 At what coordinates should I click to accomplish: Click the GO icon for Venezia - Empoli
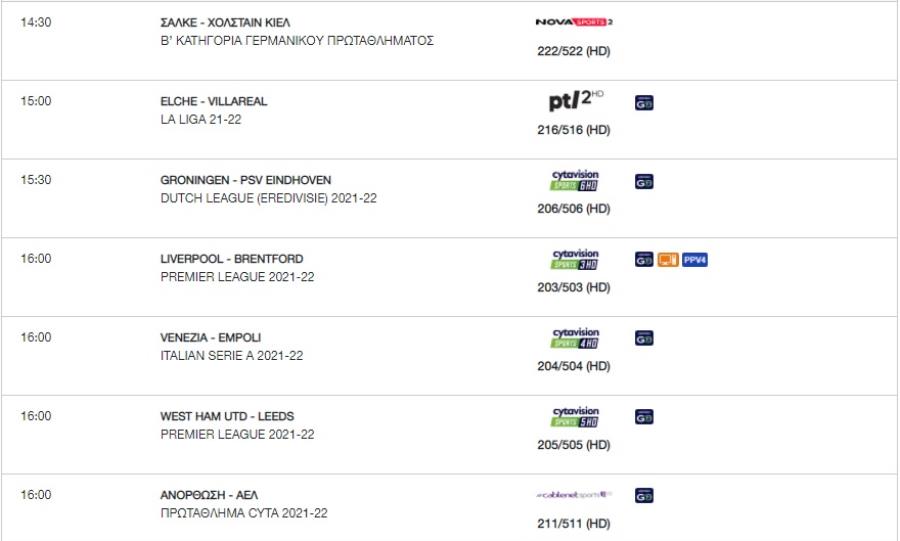(644, 338)
